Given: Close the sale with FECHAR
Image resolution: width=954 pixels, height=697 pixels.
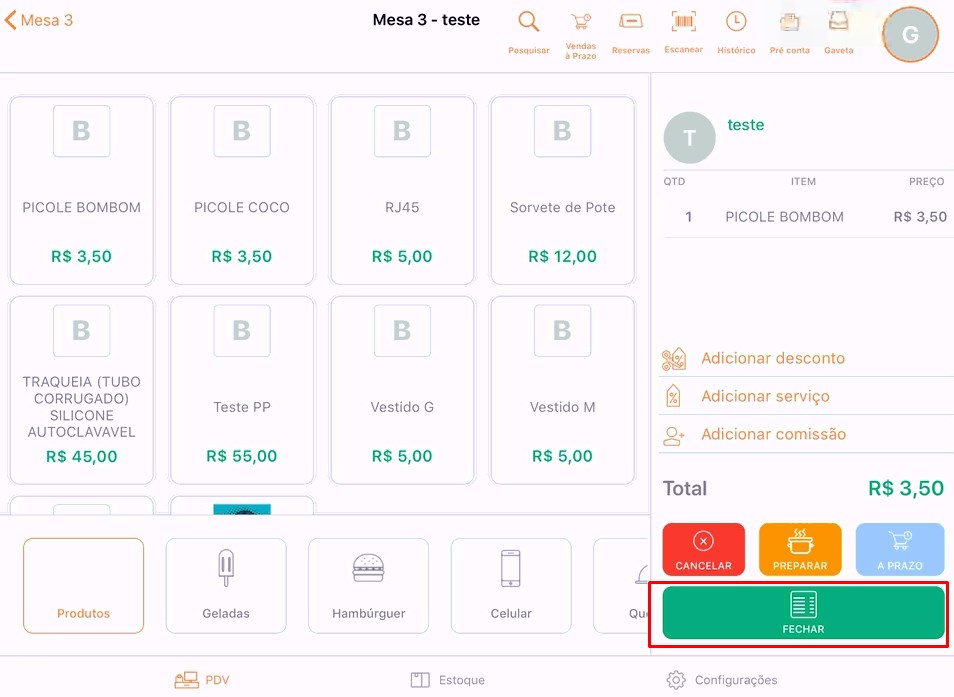Looking at the screenshot, I should coord(803,613).
